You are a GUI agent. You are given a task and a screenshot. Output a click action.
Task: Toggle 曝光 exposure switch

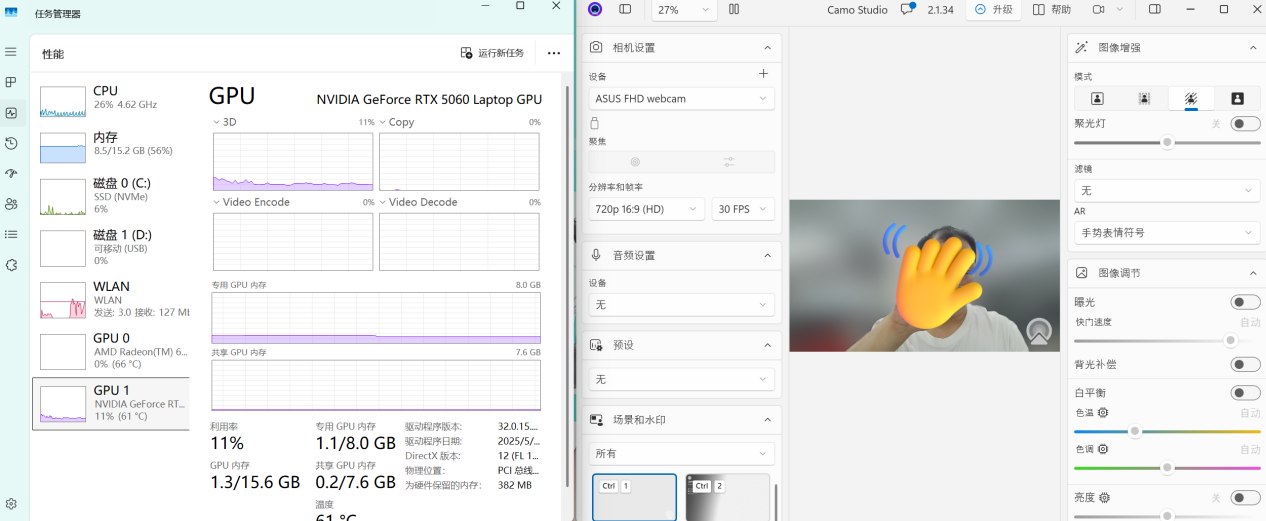coord(1245,302)
